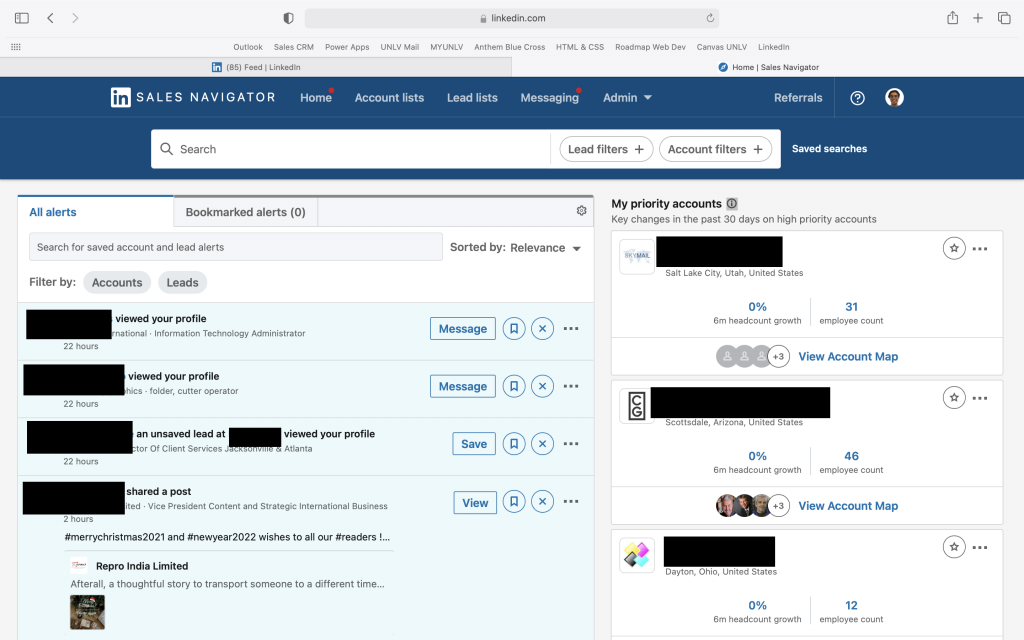Switch to Bookmarked alerts tab
This screenshot has height=640, width=1024.
[246, 212]
